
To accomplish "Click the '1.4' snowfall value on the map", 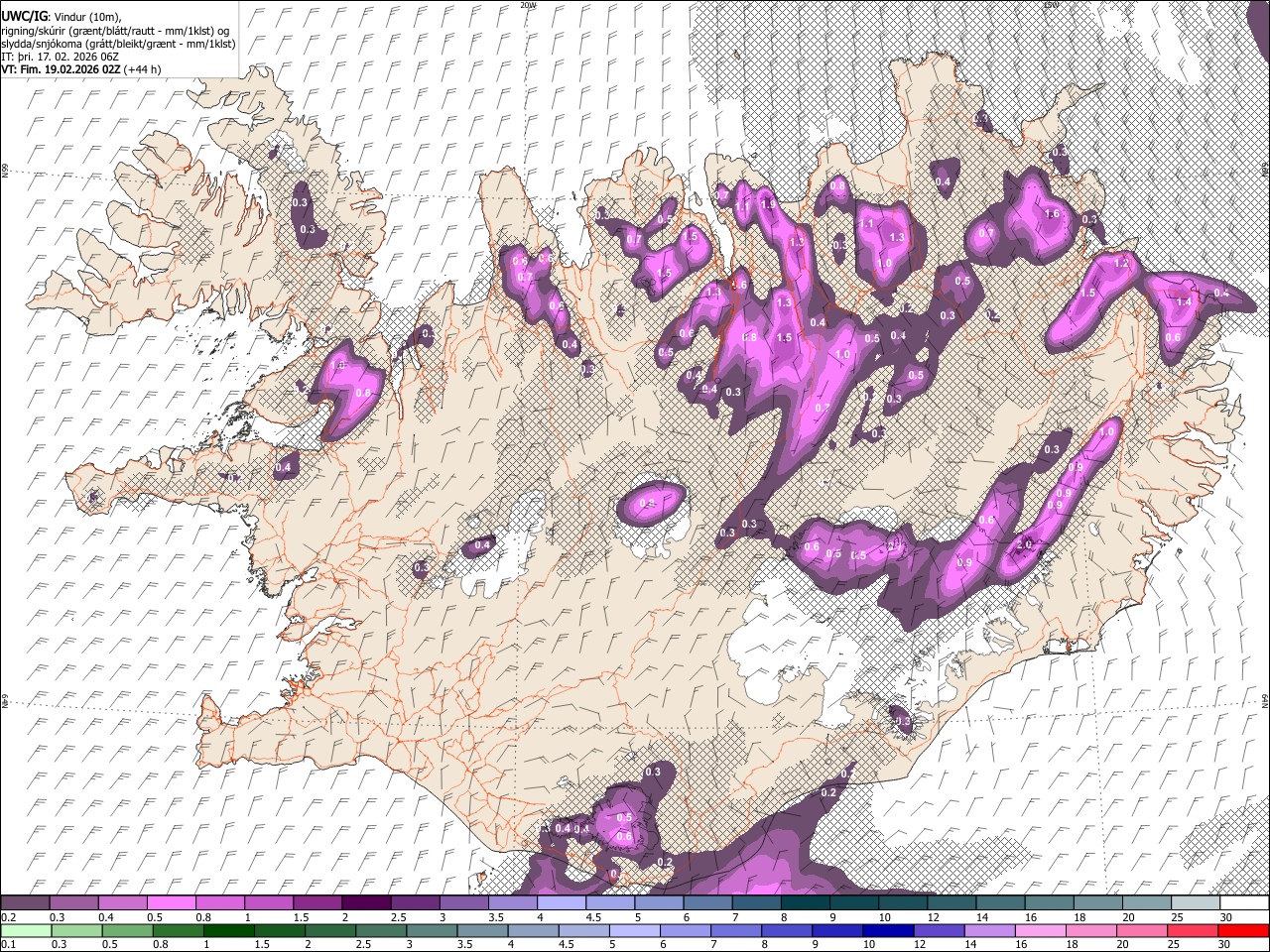I will (1183, 301).
